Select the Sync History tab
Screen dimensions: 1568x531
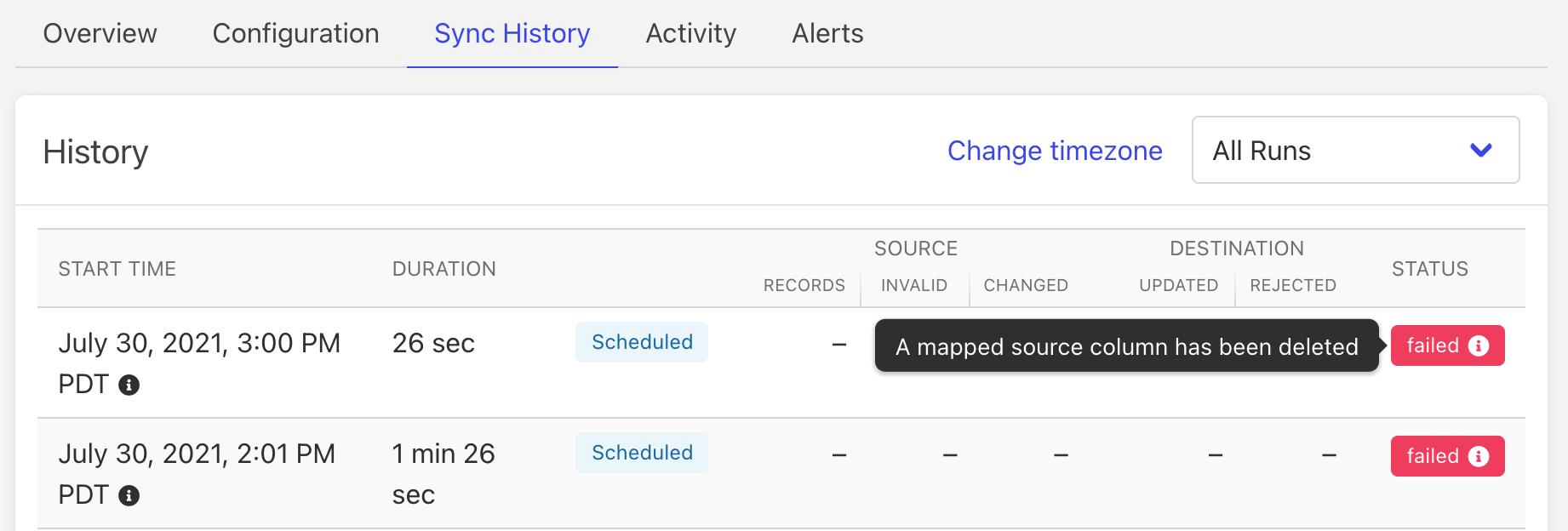(512, 33)
